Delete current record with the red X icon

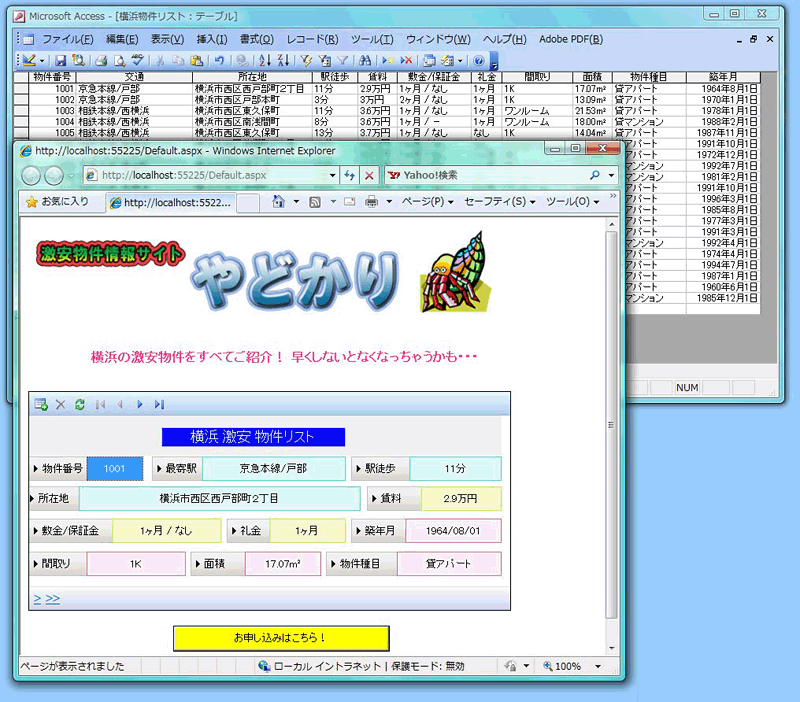click(61, 405)
